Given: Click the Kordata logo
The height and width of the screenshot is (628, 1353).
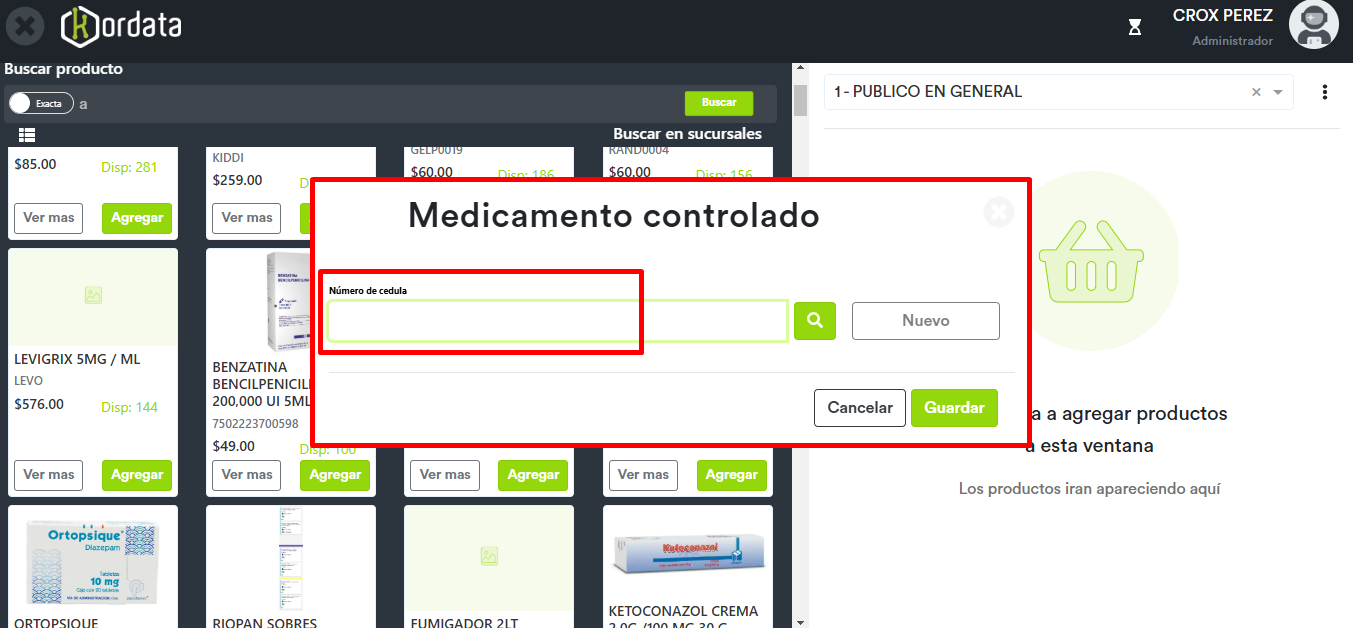Looking at the screenshot, I should pos(121,26).
